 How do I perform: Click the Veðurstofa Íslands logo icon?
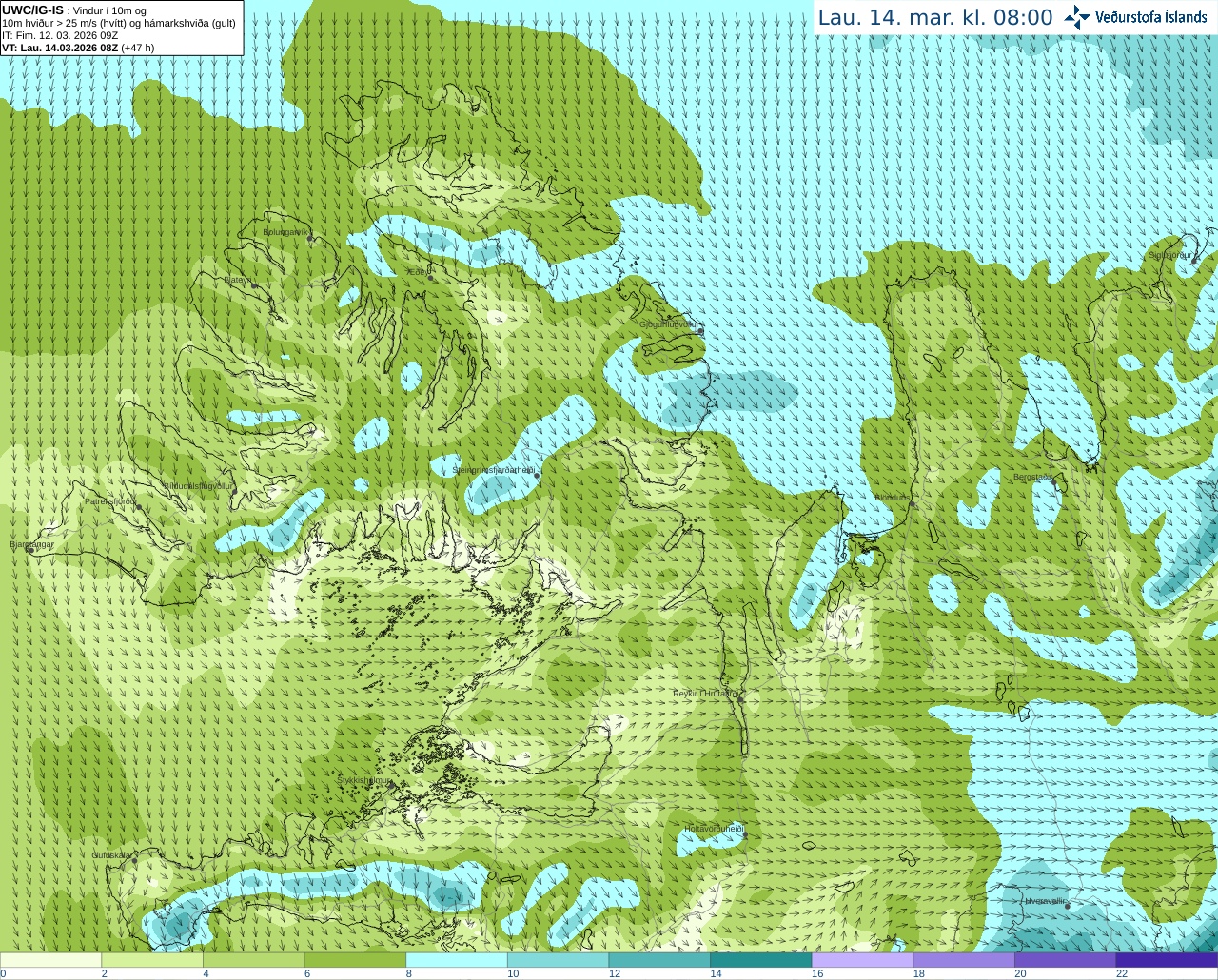(1077, 17)
